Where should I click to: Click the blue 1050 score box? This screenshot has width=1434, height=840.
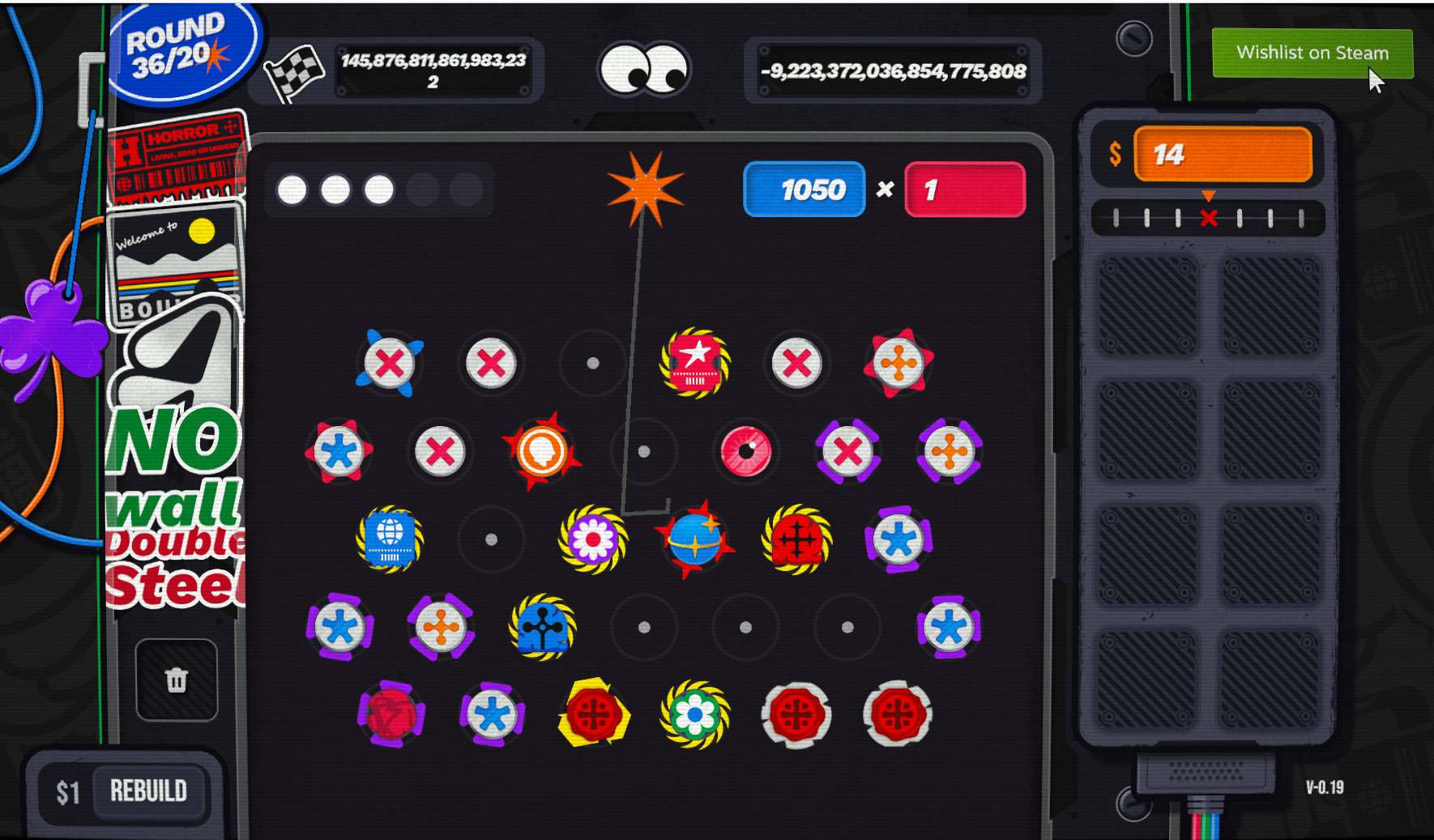tap(804, 190)
